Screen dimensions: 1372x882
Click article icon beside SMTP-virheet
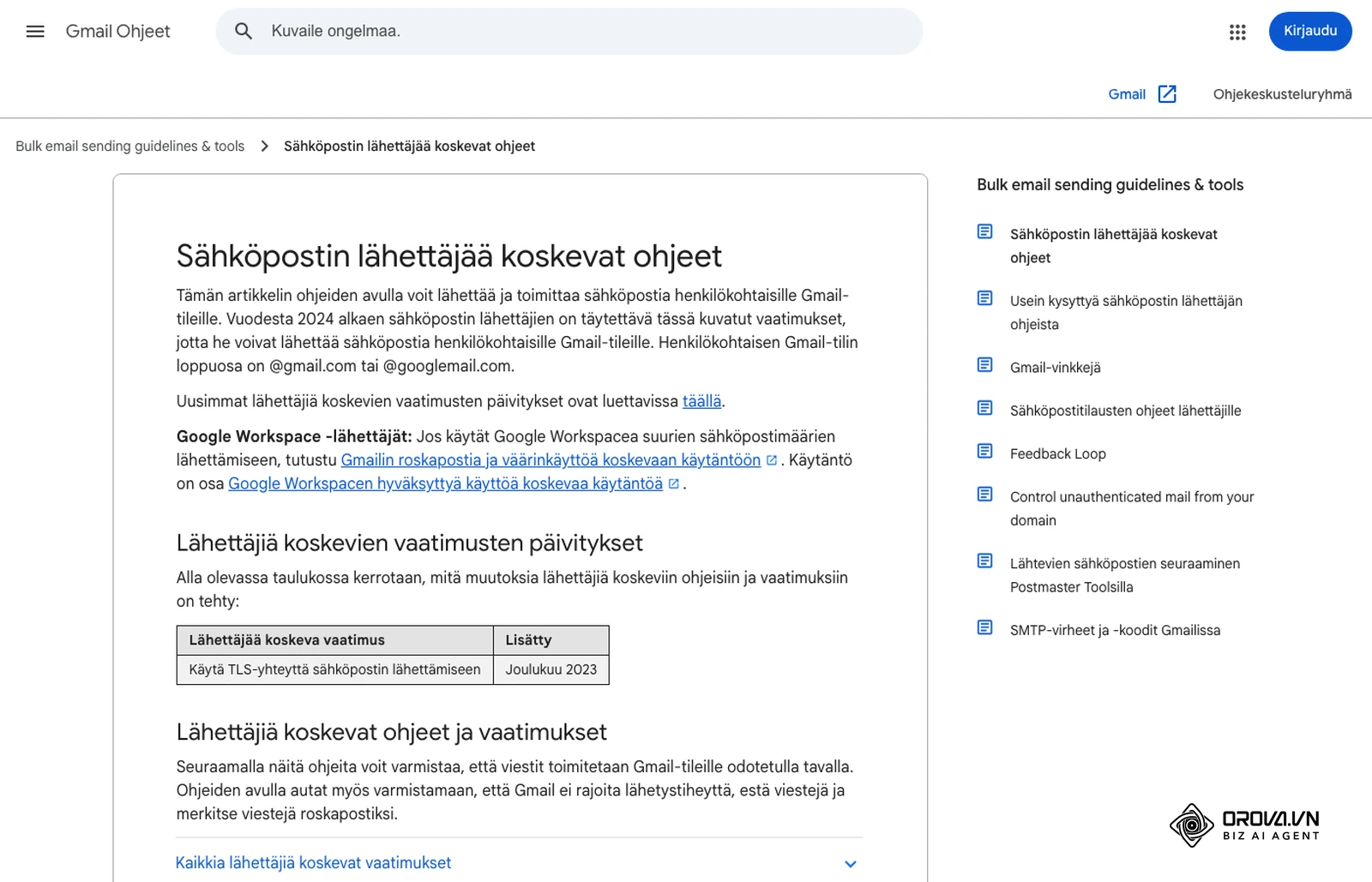pyautogui.click(x=985, y=628)
